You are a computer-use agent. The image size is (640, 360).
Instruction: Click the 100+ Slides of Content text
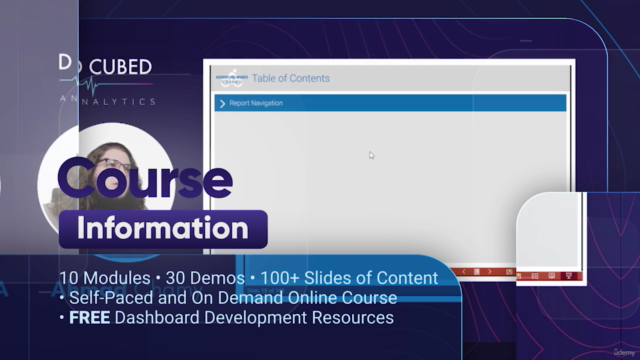coord(349,278)
